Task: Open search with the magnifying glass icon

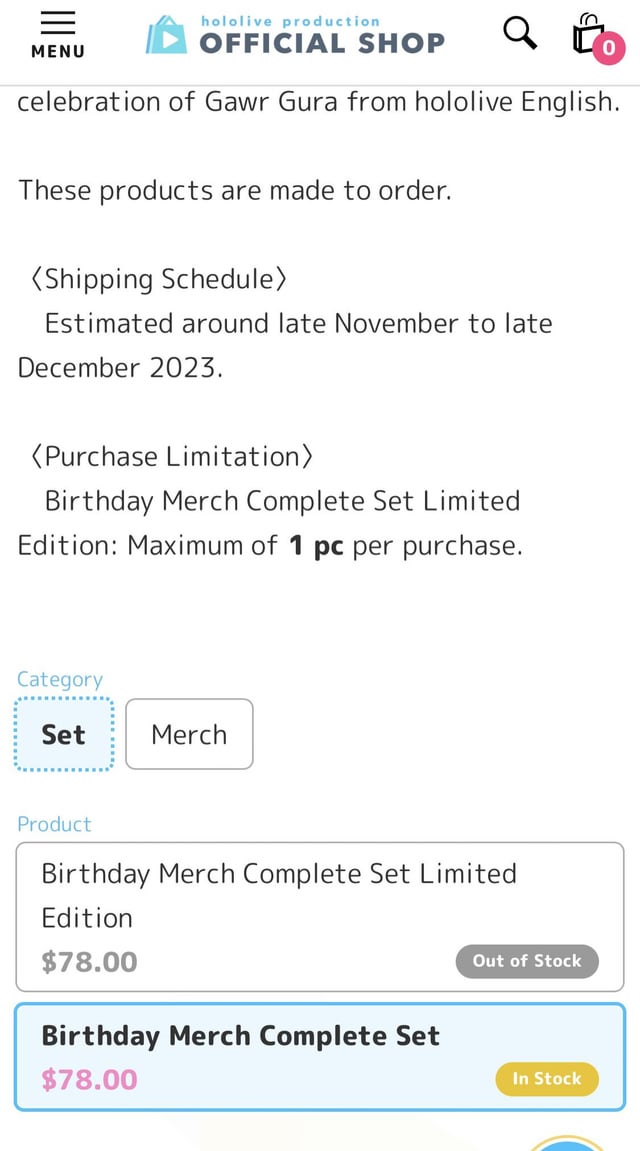Action: coord(520,34)
